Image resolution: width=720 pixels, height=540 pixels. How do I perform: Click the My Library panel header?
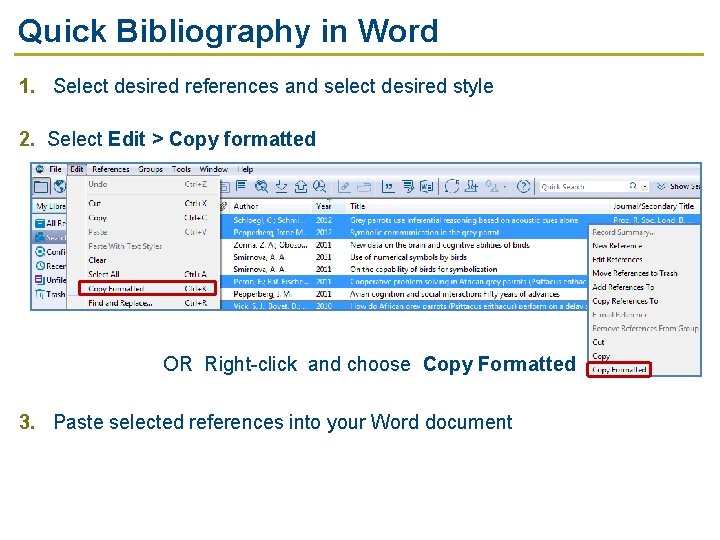(x=50, y=206)
